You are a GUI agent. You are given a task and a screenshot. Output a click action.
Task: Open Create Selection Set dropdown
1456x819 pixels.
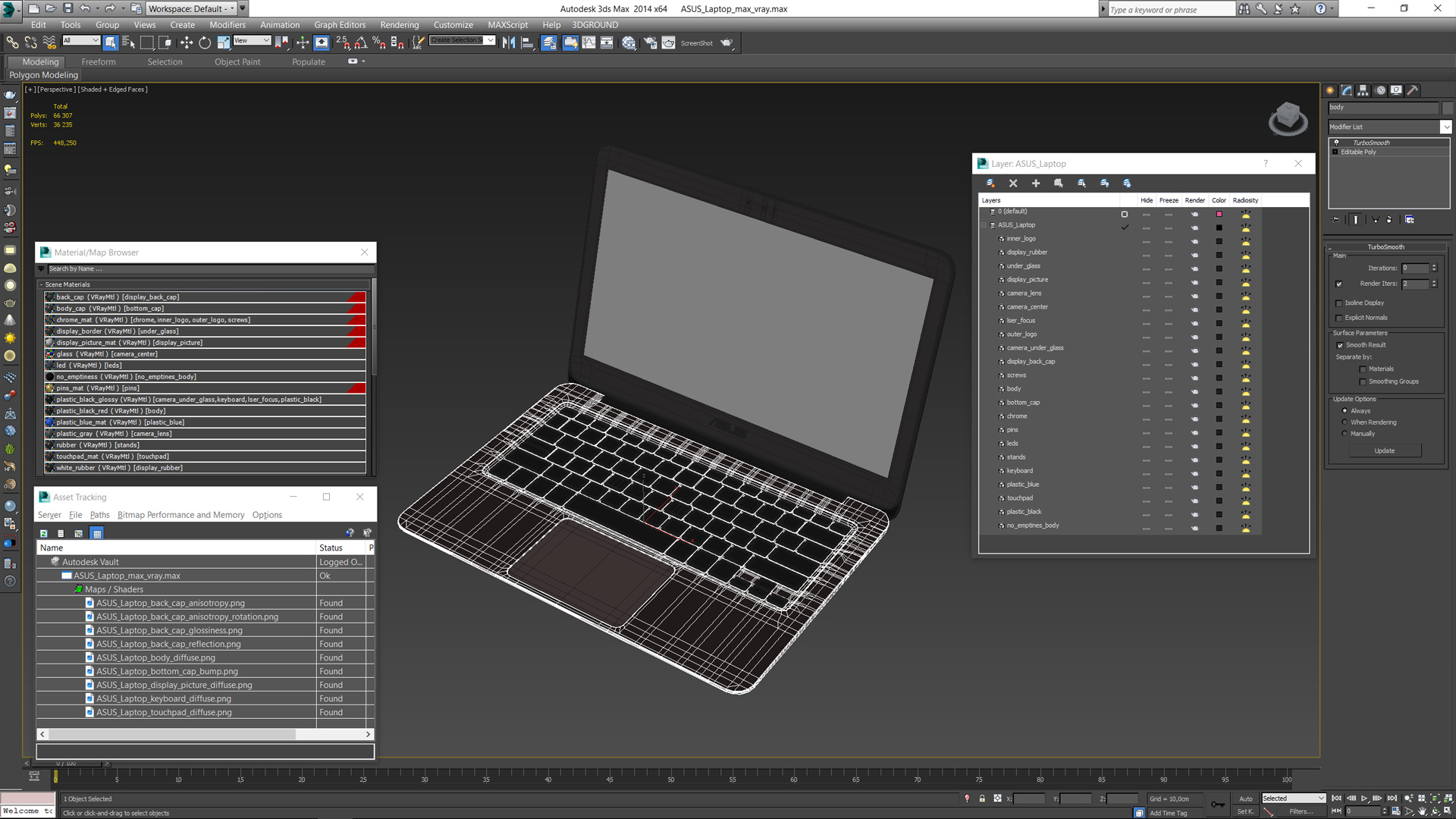[462, 40]
